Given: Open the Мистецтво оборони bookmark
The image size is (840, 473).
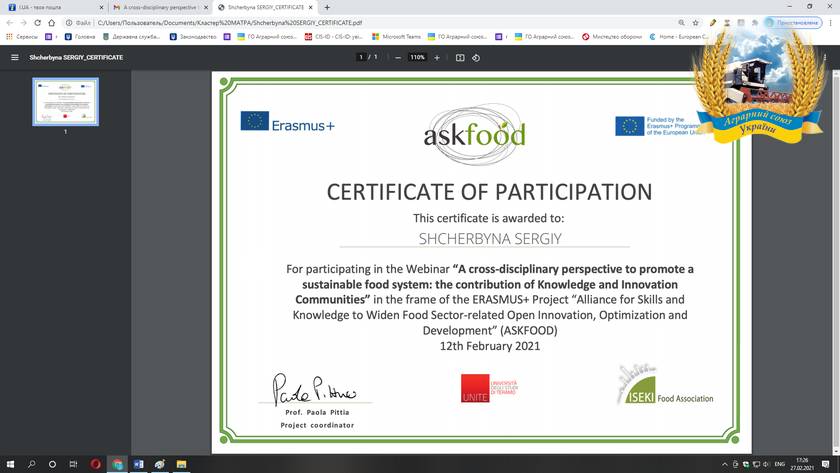Looking at the screenshot, I should [x=612, y=36].
